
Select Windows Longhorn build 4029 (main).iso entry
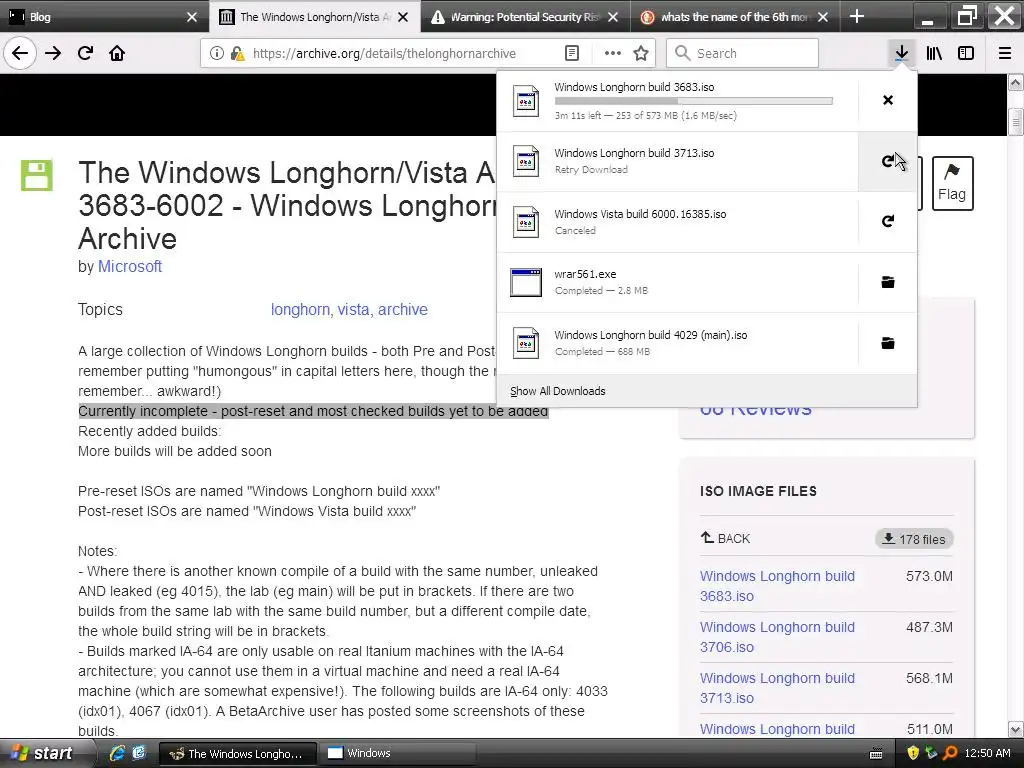tap(677, 343)
